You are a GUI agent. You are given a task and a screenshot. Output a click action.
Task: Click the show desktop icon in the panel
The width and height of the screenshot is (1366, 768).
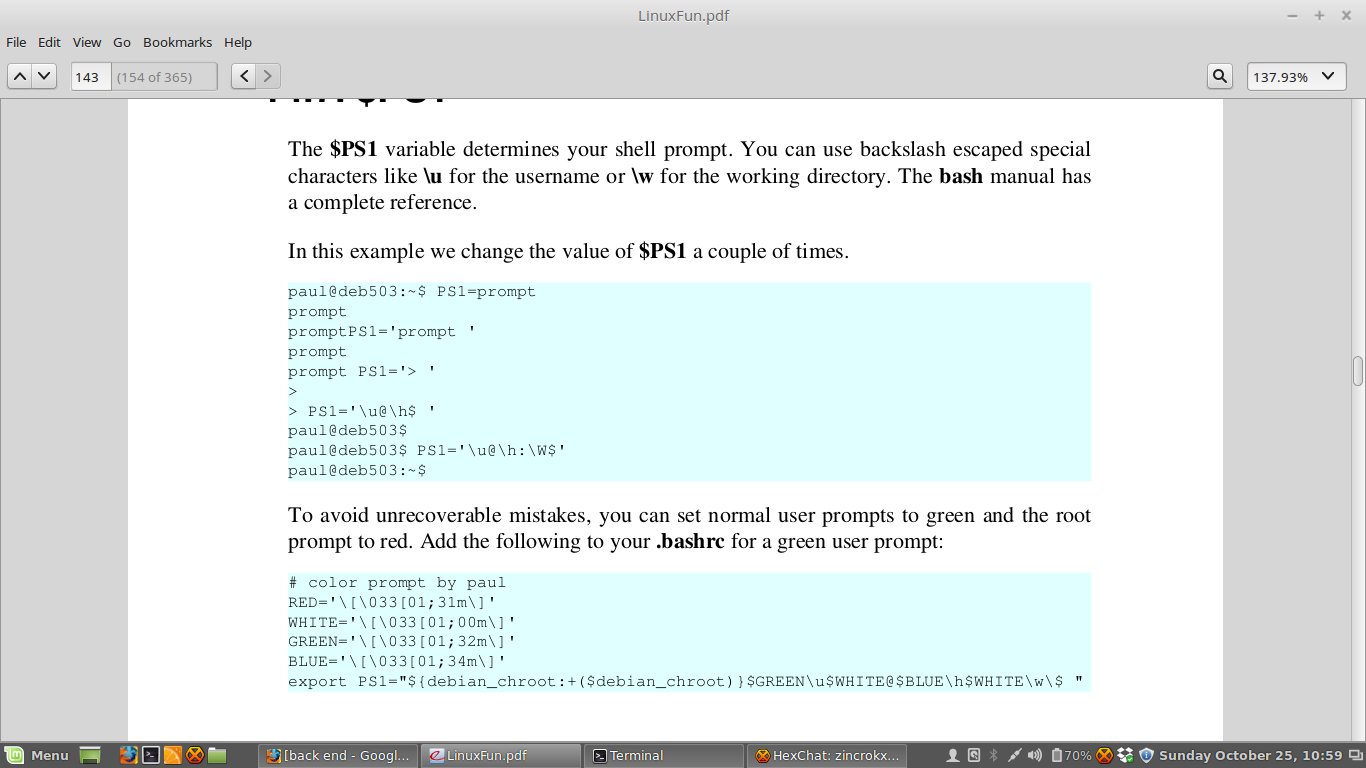[x=90, y=755]
